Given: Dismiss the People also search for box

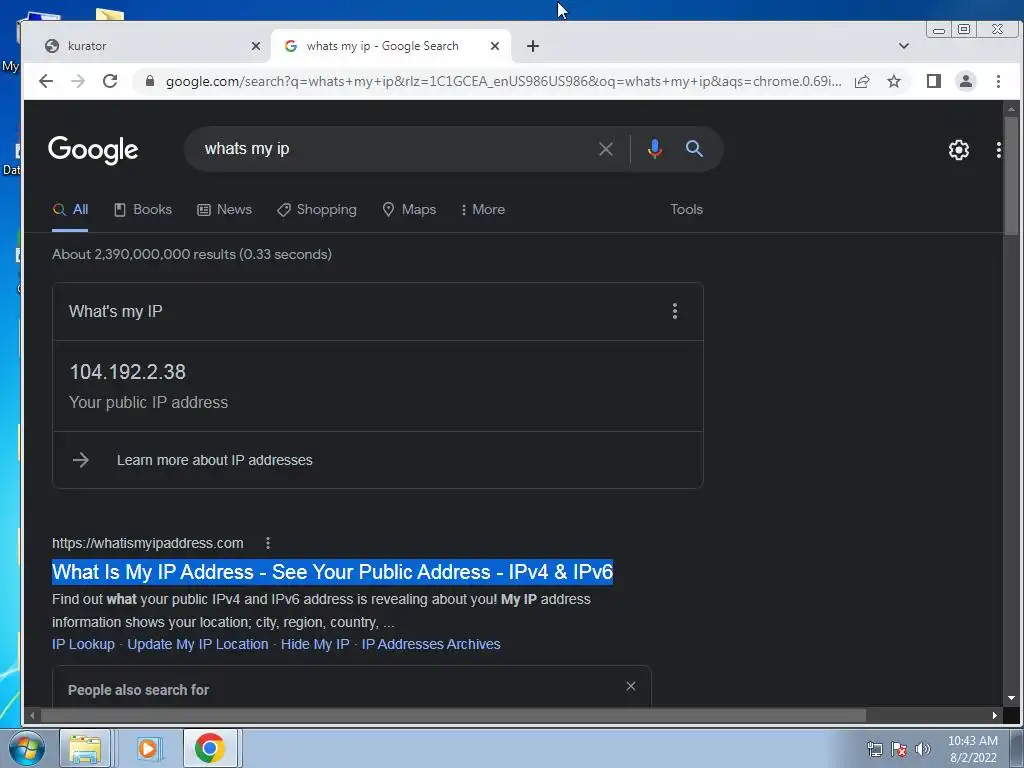Looking at the screenshot, I should 631,686.
